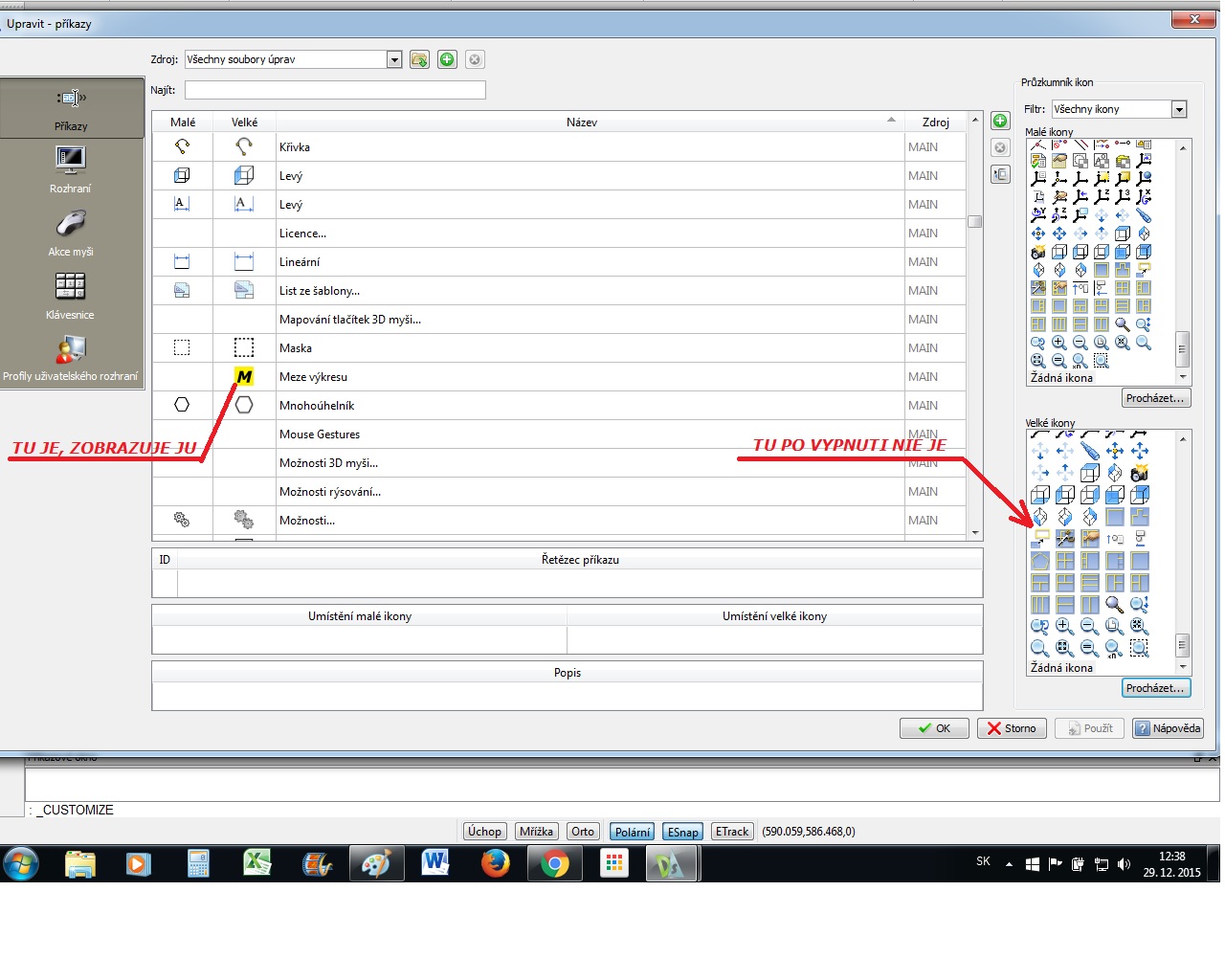Switch to the Klávesnice section
The image size is (1225, 980).
(71, 296)
